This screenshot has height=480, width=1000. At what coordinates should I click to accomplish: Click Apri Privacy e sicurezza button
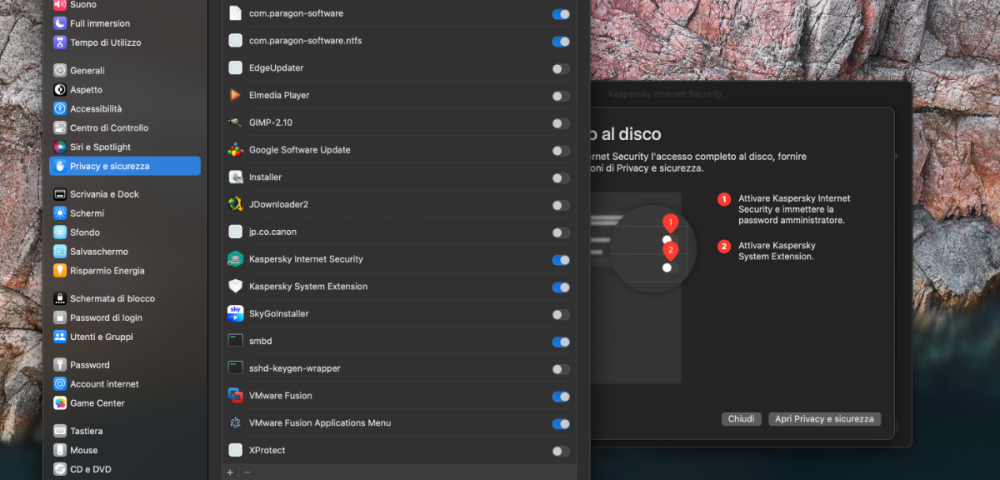(824, 419)
